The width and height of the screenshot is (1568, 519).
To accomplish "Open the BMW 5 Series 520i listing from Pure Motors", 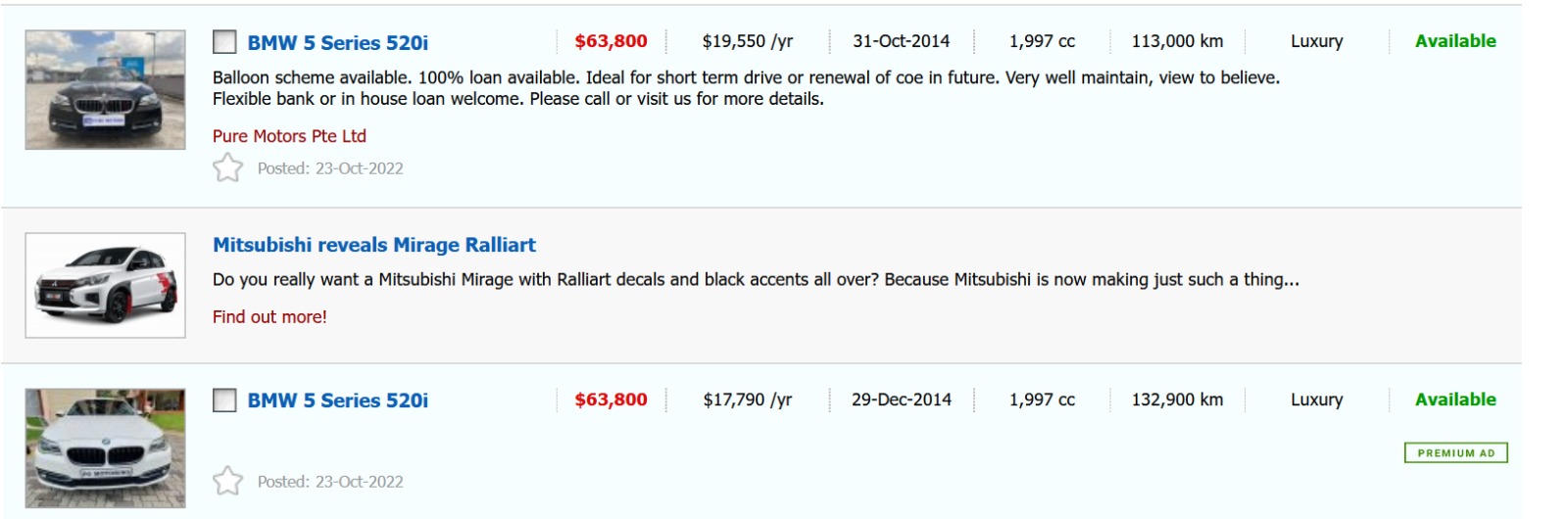I will [x=337, y=43].
